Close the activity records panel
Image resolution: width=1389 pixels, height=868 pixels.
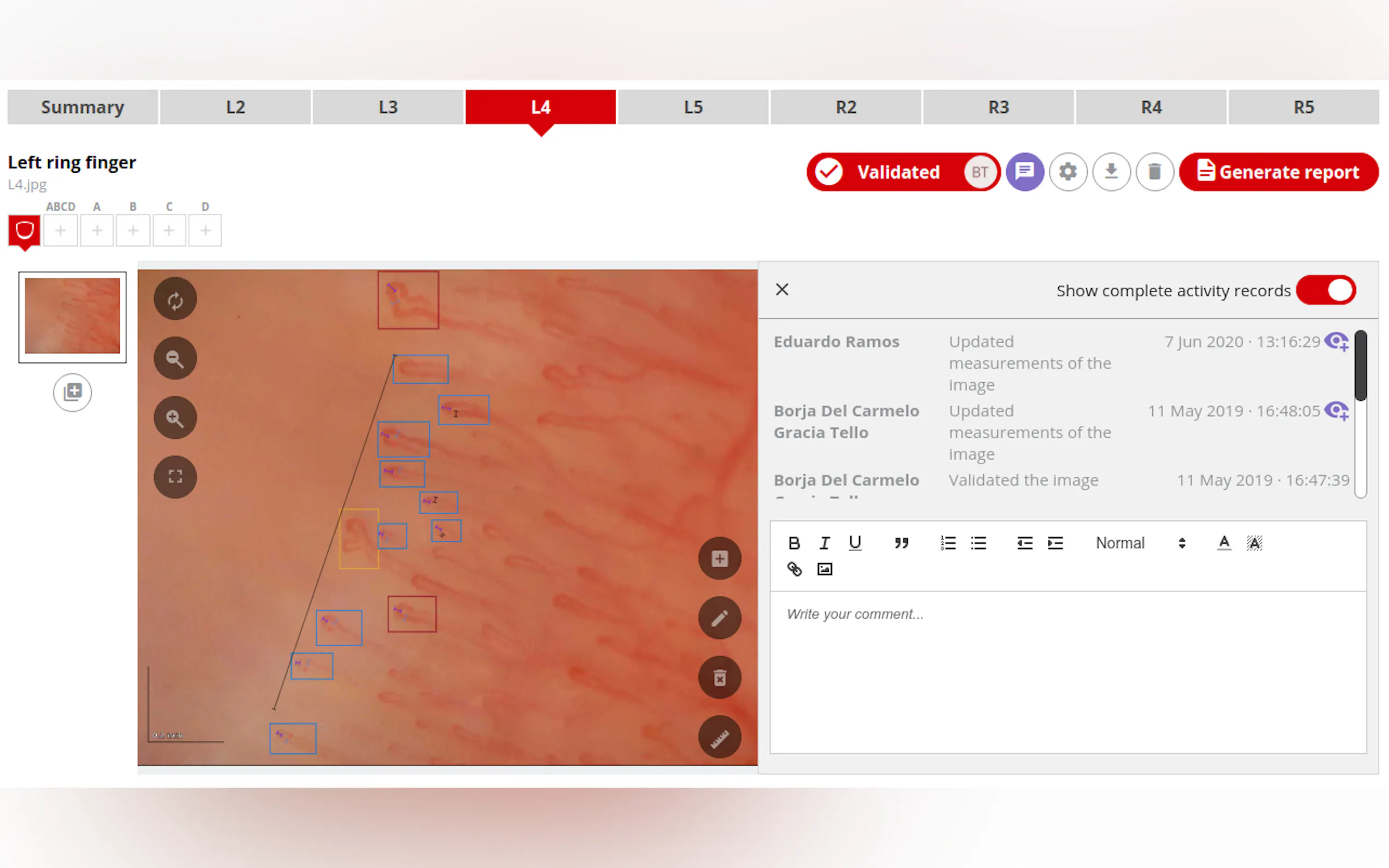coord(782,289)
